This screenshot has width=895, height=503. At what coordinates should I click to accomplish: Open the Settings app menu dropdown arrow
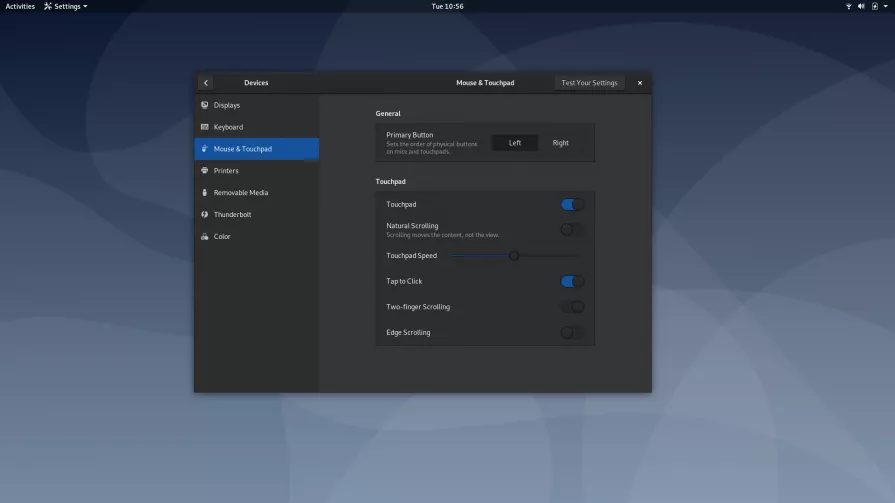85,6
